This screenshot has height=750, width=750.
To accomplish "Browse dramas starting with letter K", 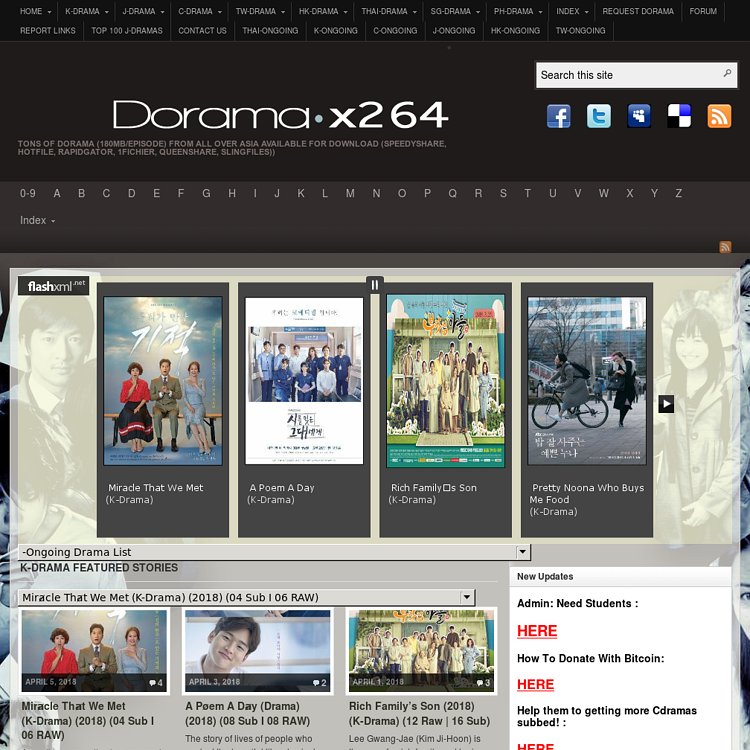I will point(301,193).
